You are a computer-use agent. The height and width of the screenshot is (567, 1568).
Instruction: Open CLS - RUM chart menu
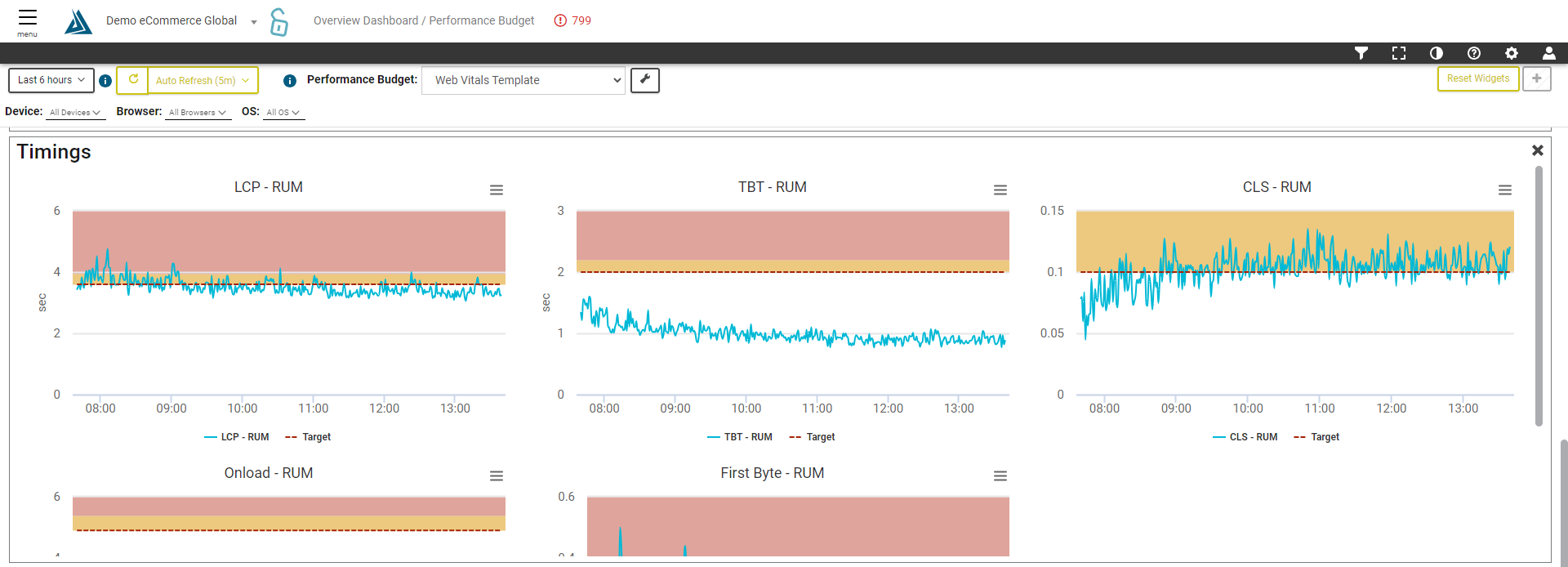pos(1505,190)
